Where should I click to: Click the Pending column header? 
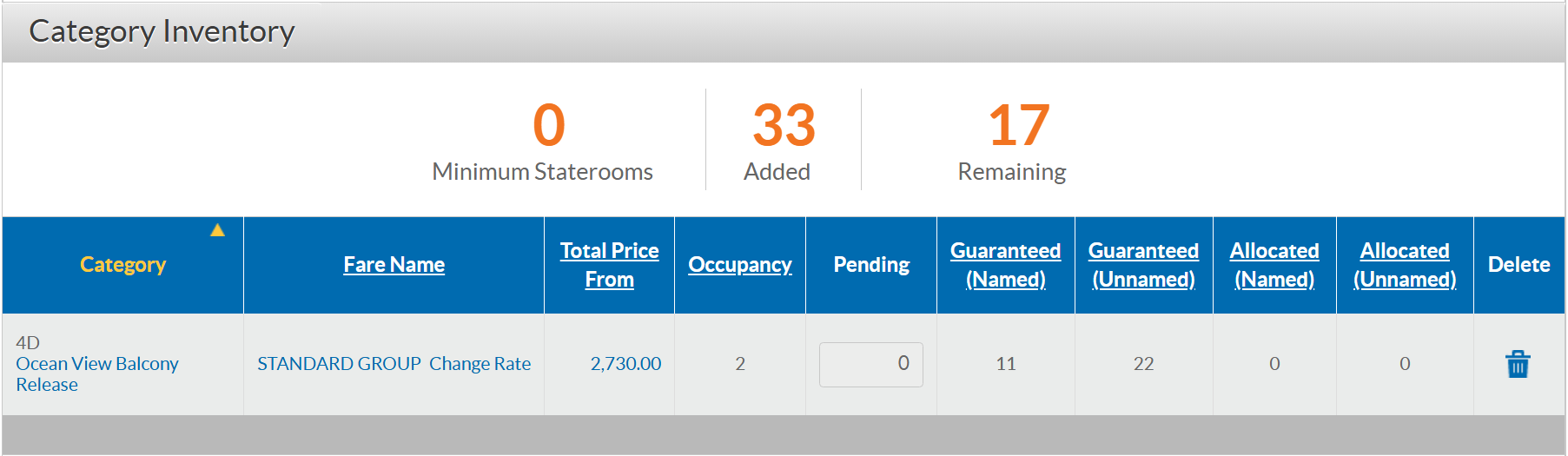click(x=871, y=265)
